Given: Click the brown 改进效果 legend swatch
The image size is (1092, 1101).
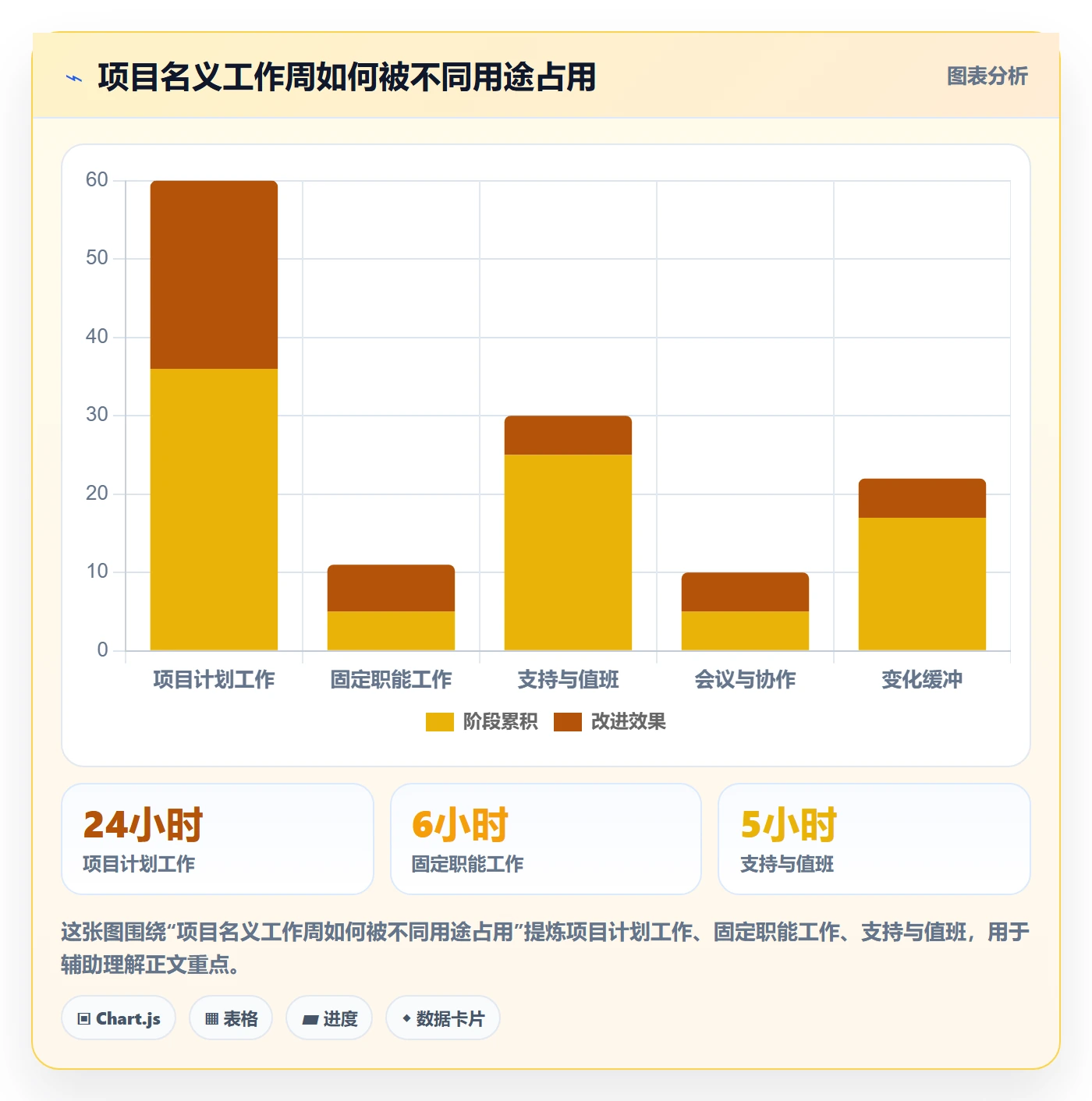Looking at the screenshot, I should coord(567,722).
